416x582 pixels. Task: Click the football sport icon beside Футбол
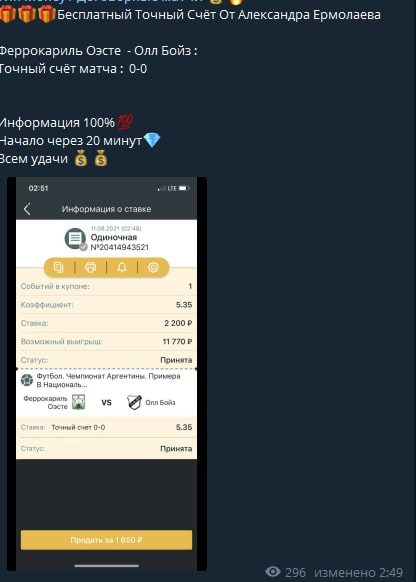coord(27,380)
